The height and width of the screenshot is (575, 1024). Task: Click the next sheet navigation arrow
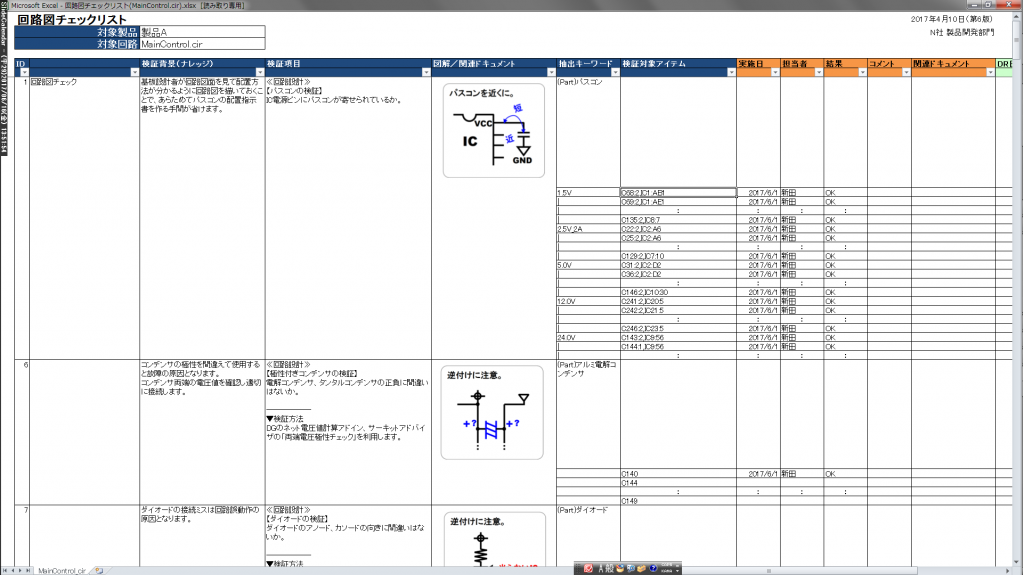[x=21, y=570]
